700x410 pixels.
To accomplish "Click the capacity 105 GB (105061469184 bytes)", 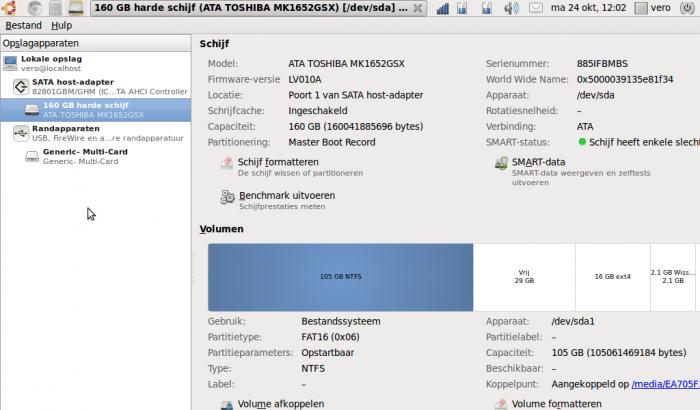I will pos(619,352).
